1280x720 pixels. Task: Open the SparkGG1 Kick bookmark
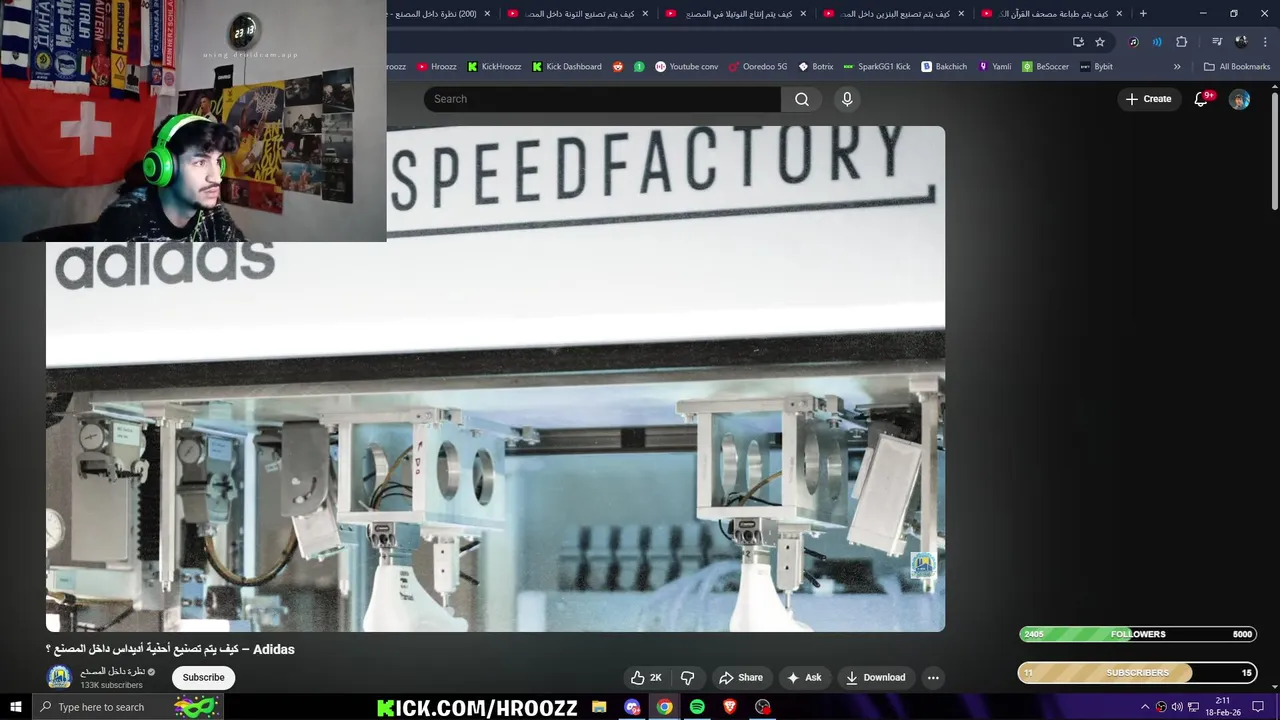pyautogui.click(x=877, y=67)
